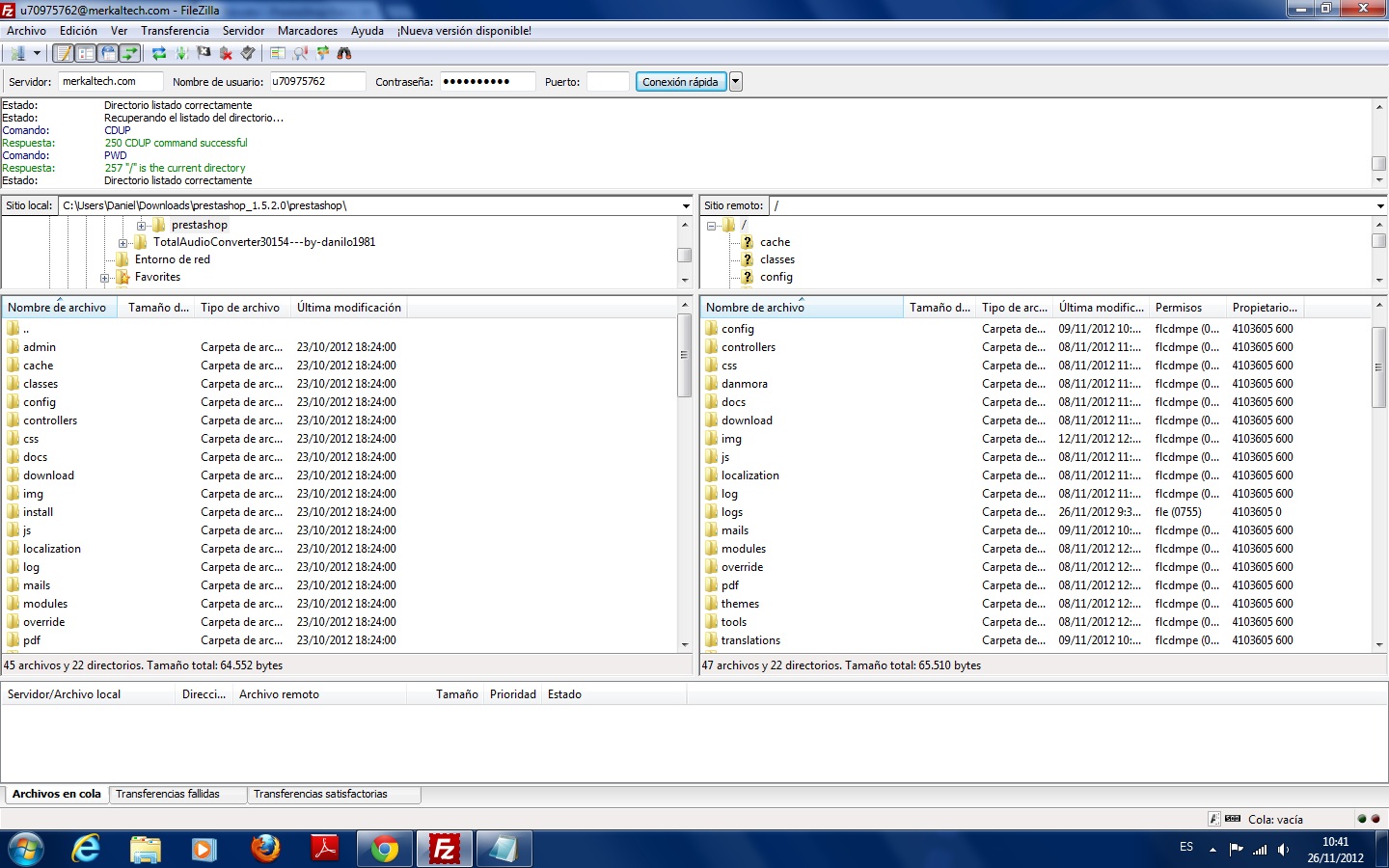Viewport: 1389px width, 868px height.
Task: Toggle the transfer queue display
Action: (130, 54)
